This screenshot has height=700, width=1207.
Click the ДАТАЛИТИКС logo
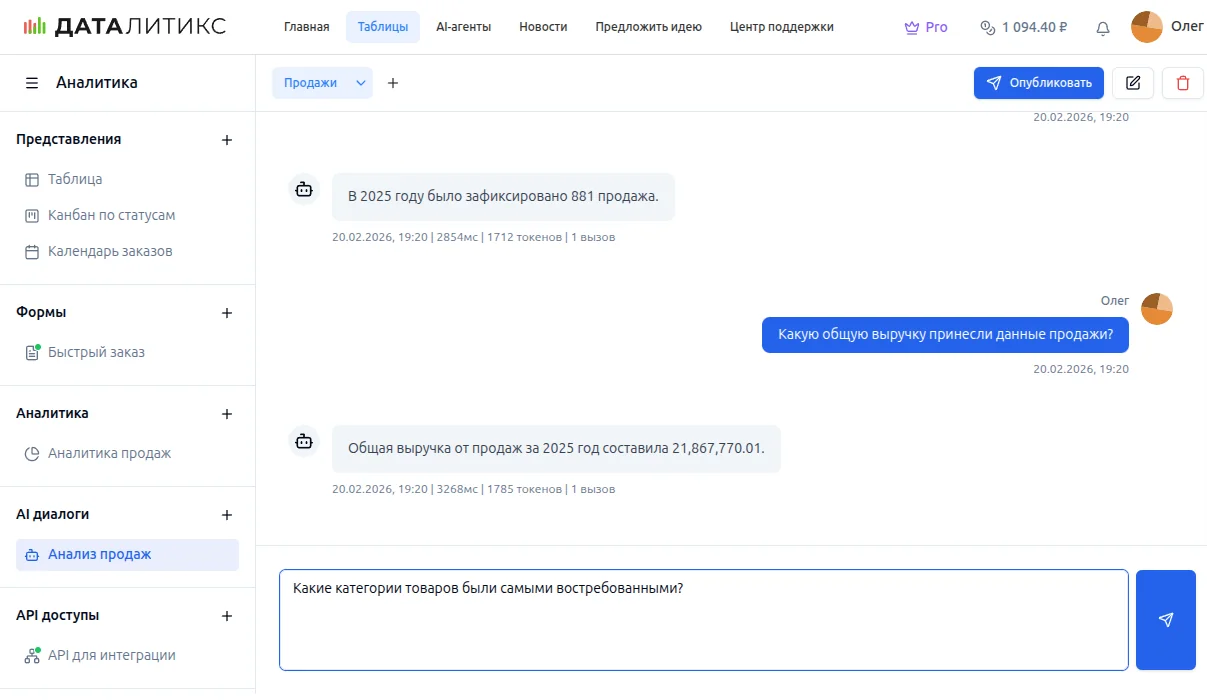[x=125, y=27]
